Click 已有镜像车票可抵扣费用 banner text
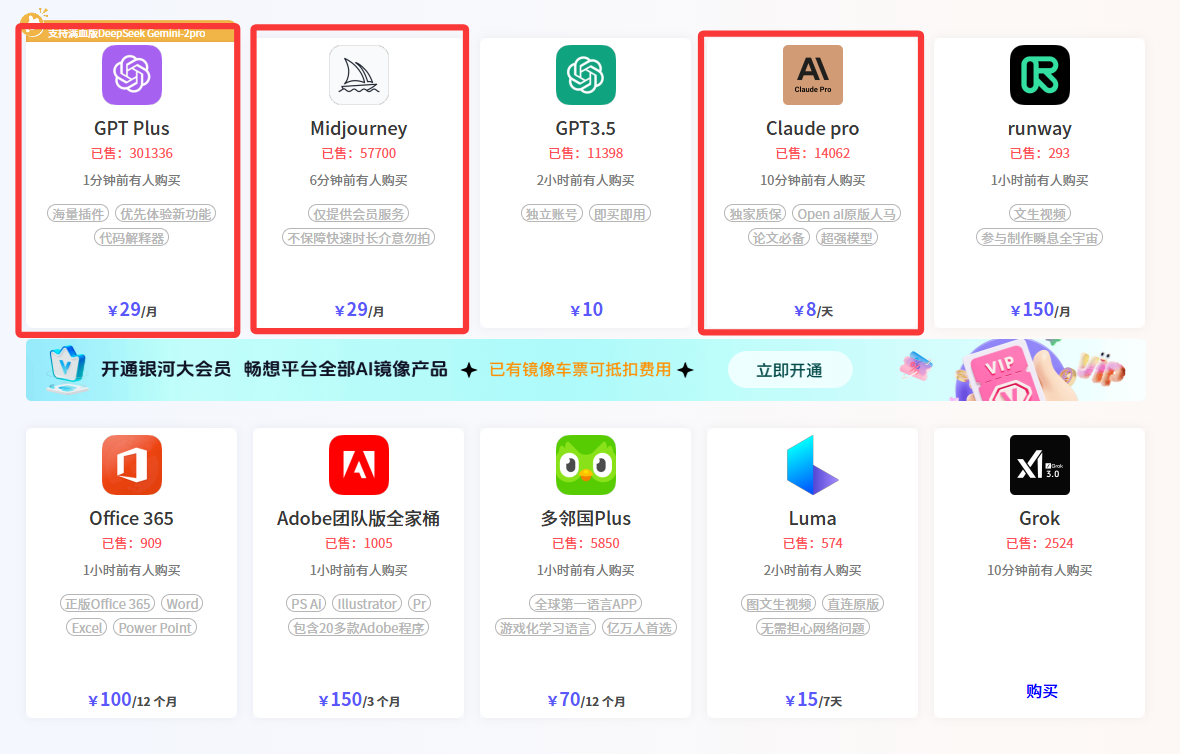This screenshot has height=754, width=1180. [579, 369]
